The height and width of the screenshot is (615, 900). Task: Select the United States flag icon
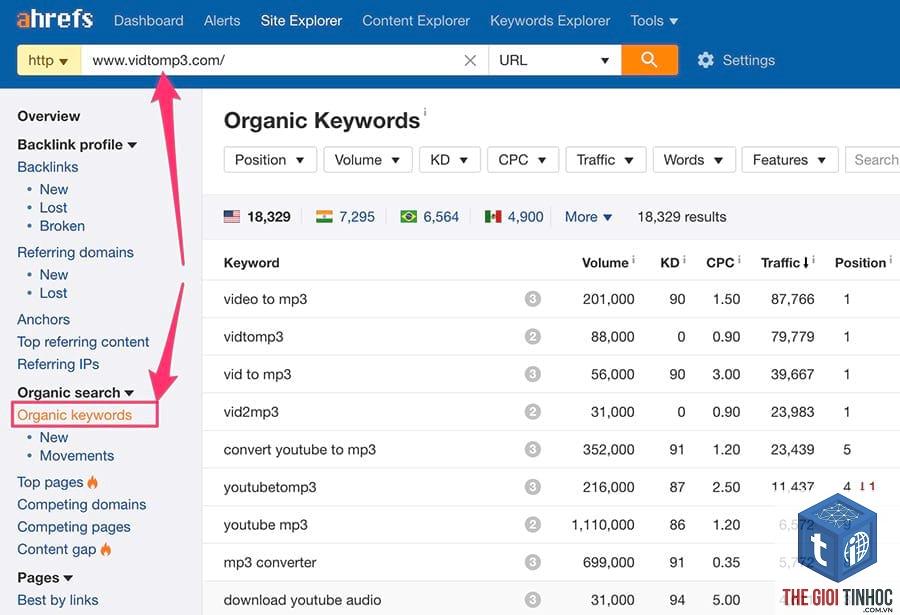pyautogui.click(x=232, y=216)
